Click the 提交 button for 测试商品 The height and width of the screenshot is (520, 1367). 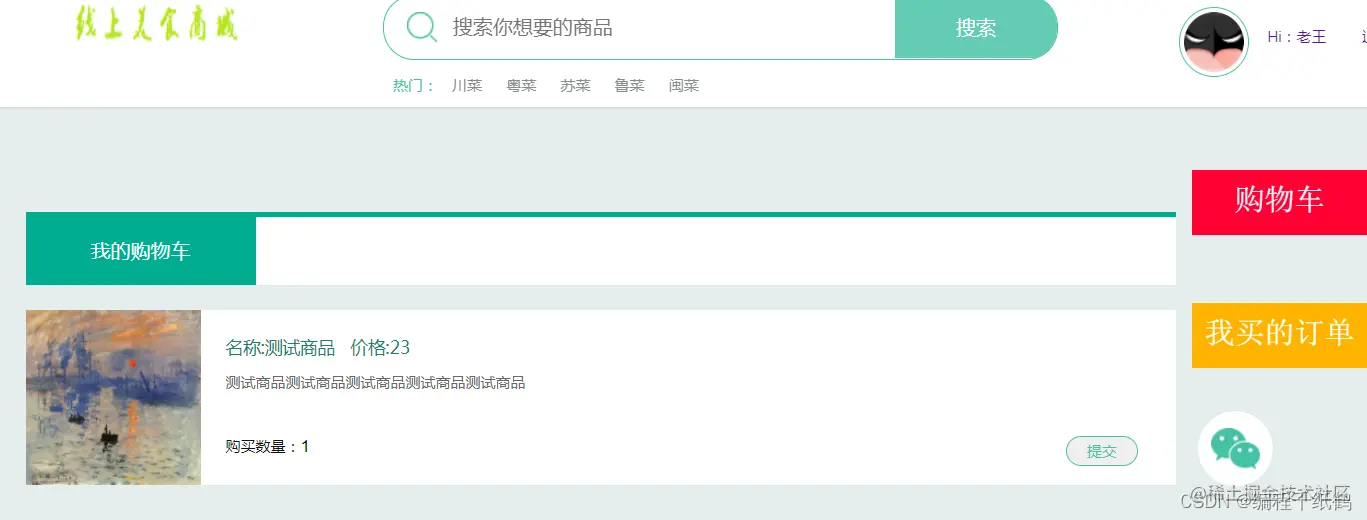(1102, 451)
